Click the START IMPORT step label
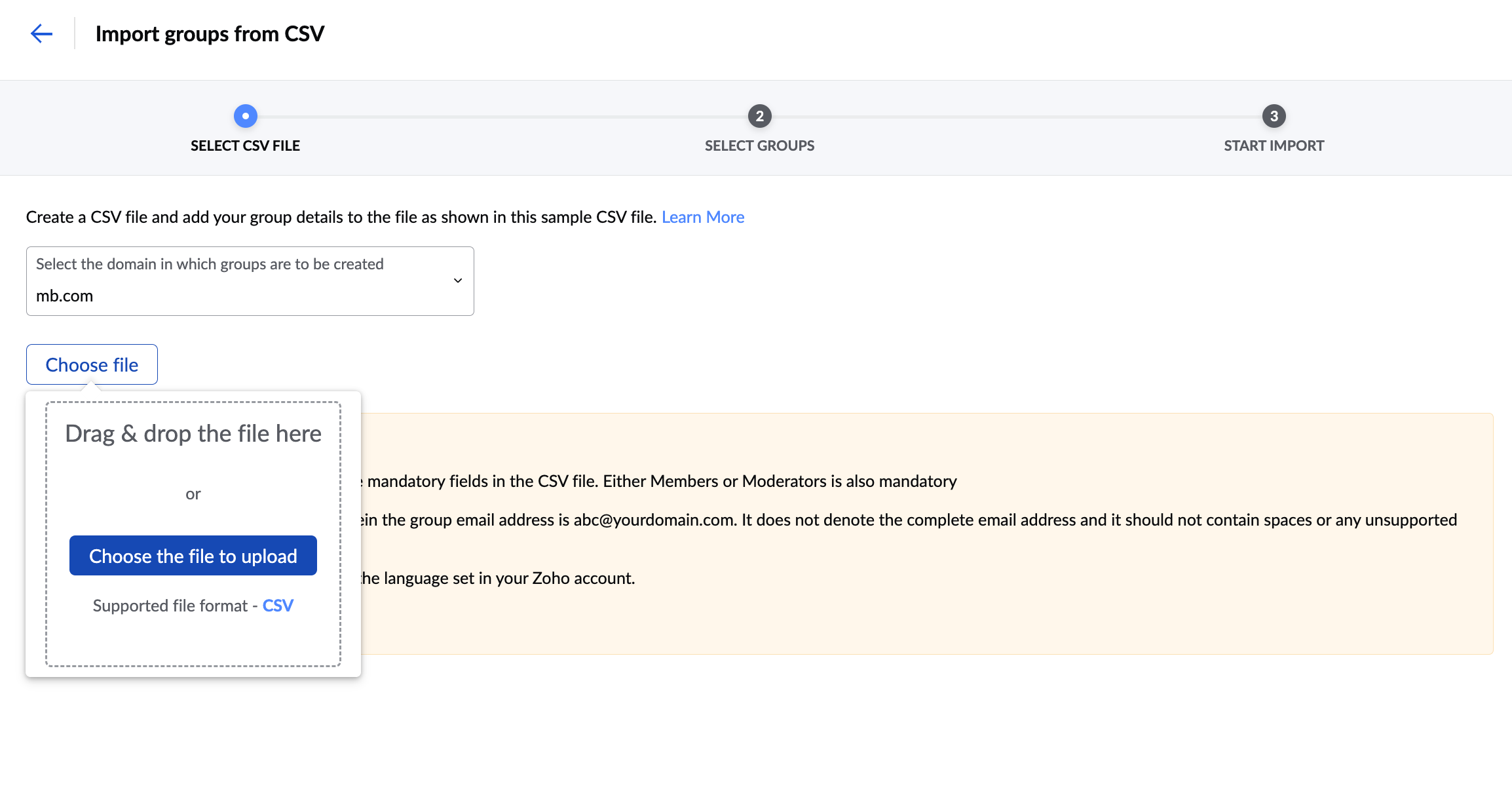 pos(1274,145)
